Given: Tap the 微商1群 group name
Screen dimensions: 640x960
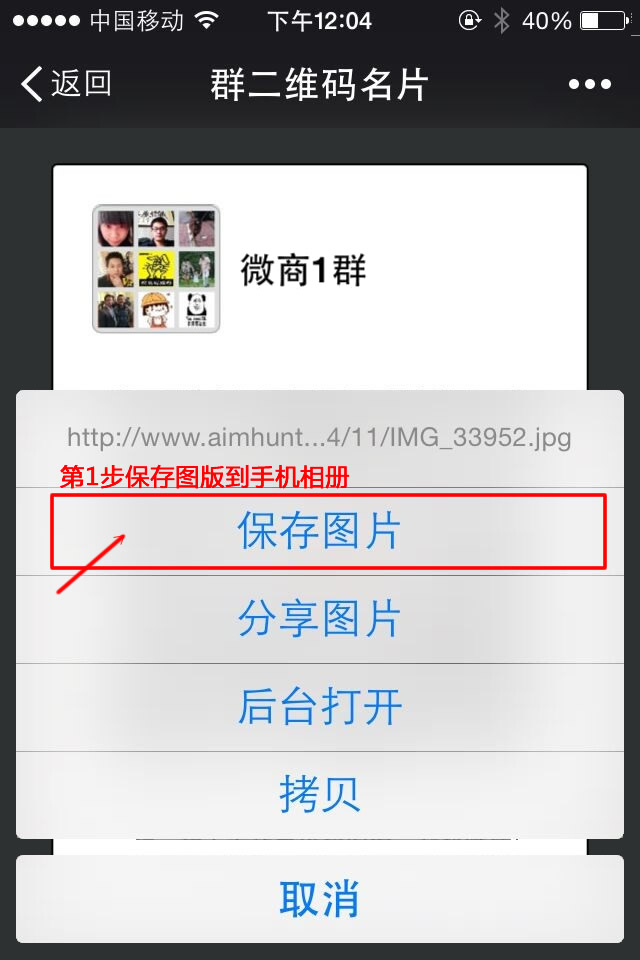Looking at the screenshot, I should (x=303, y=269).
